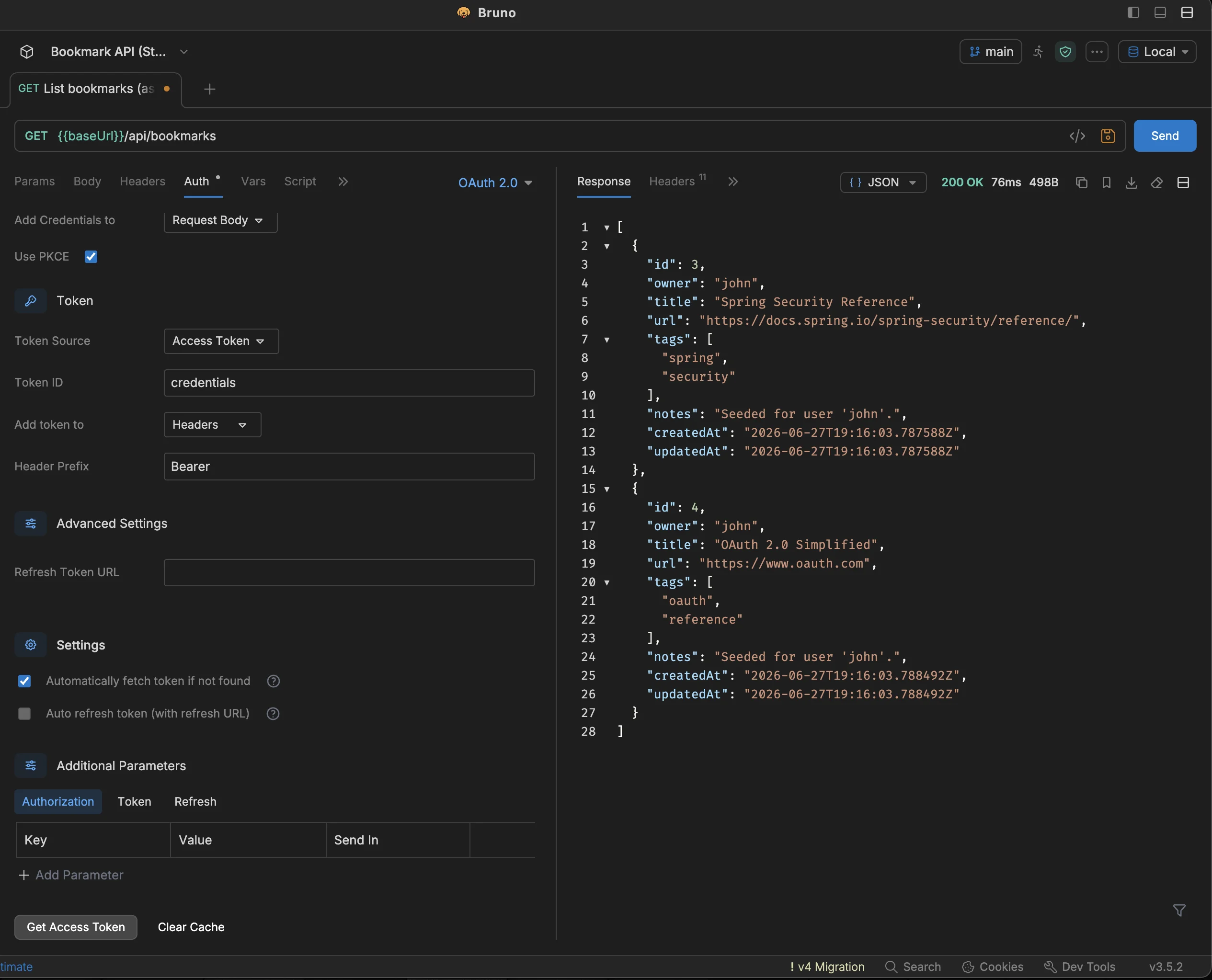Clear the response with eraser icon
The image size is (1212, 980).
click(1156, 183)
